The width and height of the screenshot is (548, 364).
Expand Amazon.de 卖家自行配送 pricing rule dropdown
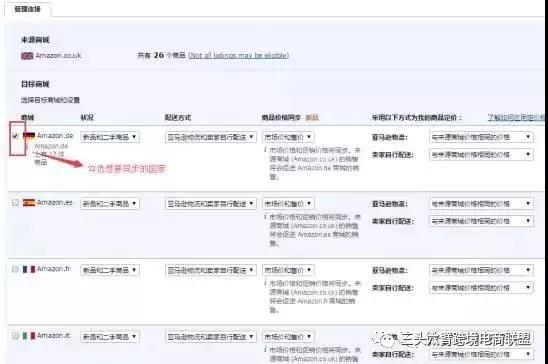coord(481,154)
